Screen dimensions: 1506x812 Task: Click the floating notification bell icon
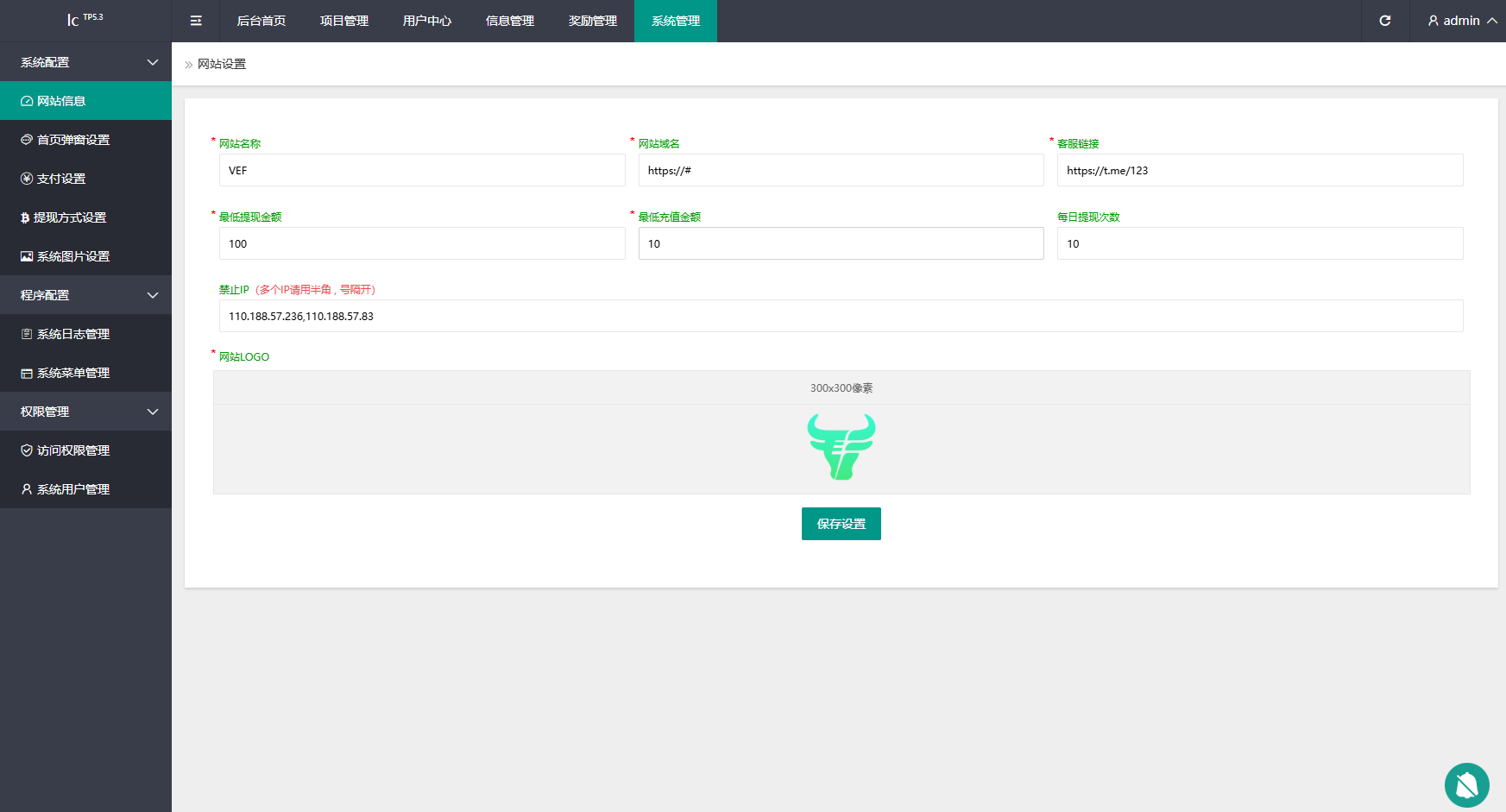(x=1466, y=784)
